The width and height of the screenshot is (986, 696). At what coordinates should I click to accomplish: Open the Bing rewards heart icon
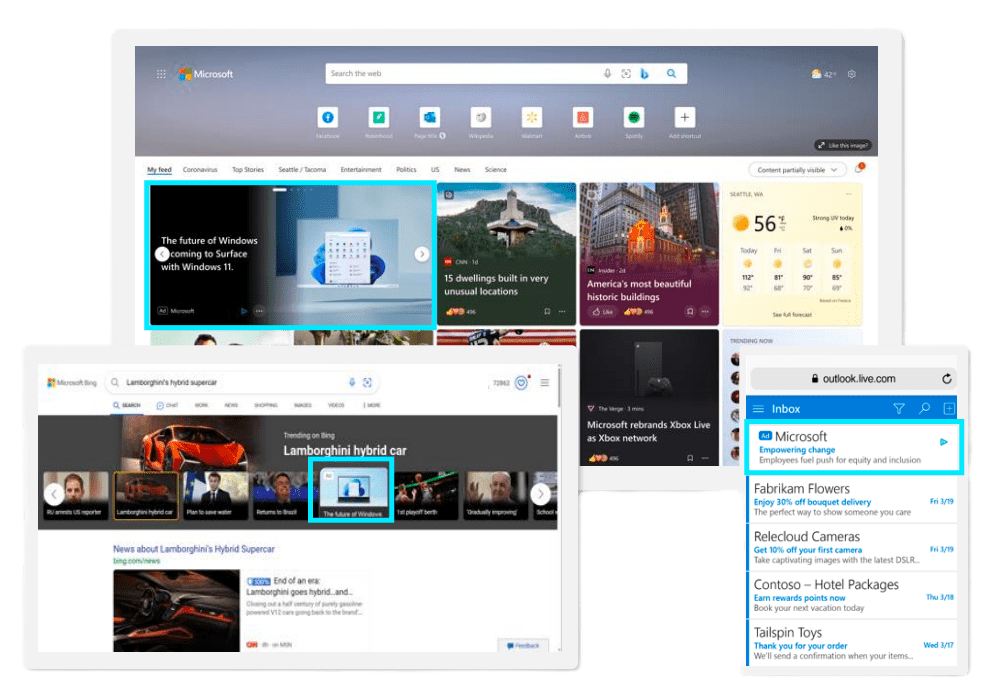(x=521, y=383)
